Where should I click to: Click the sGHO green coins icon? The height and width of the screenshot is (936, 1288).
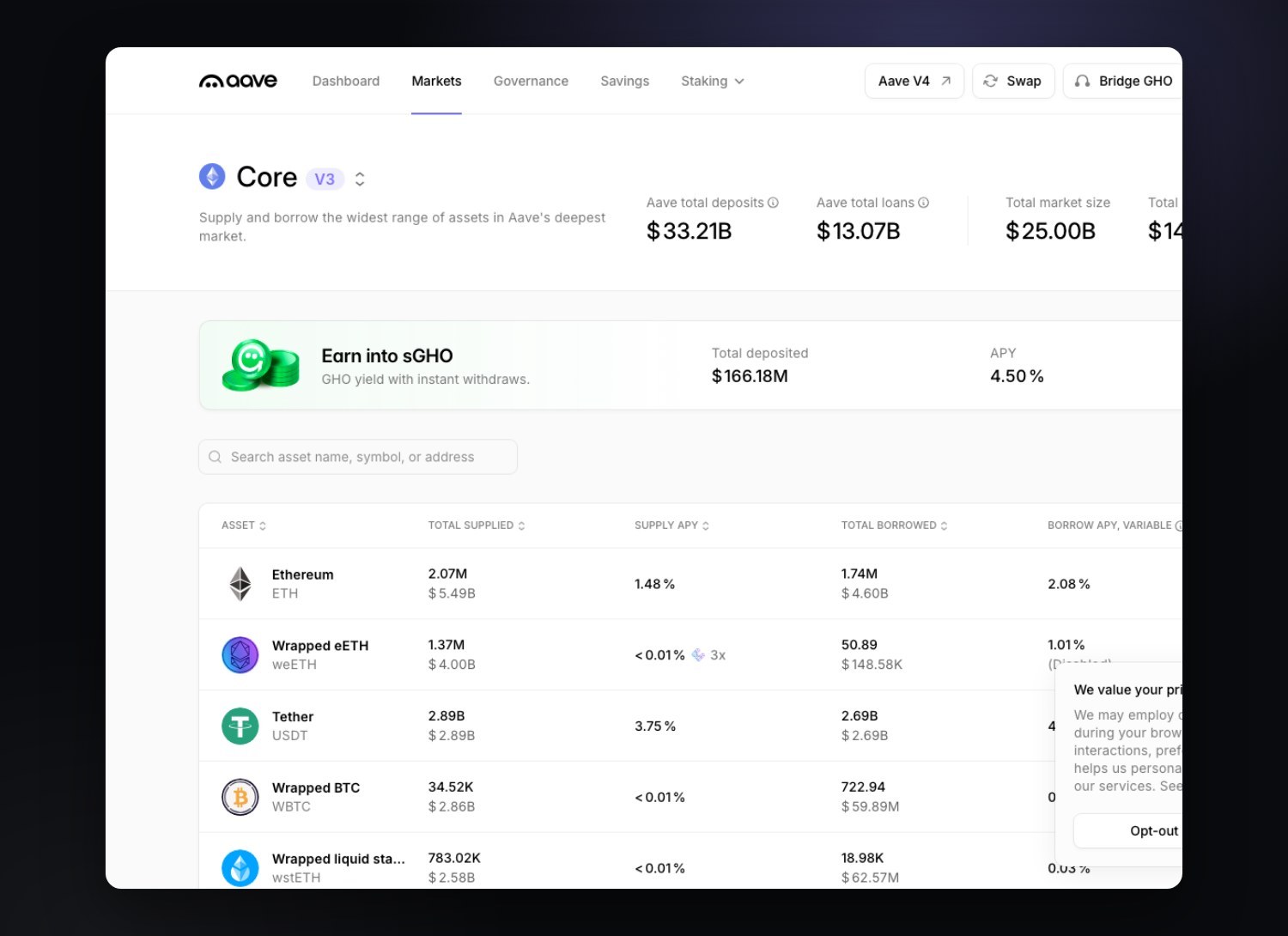(260, 365)
